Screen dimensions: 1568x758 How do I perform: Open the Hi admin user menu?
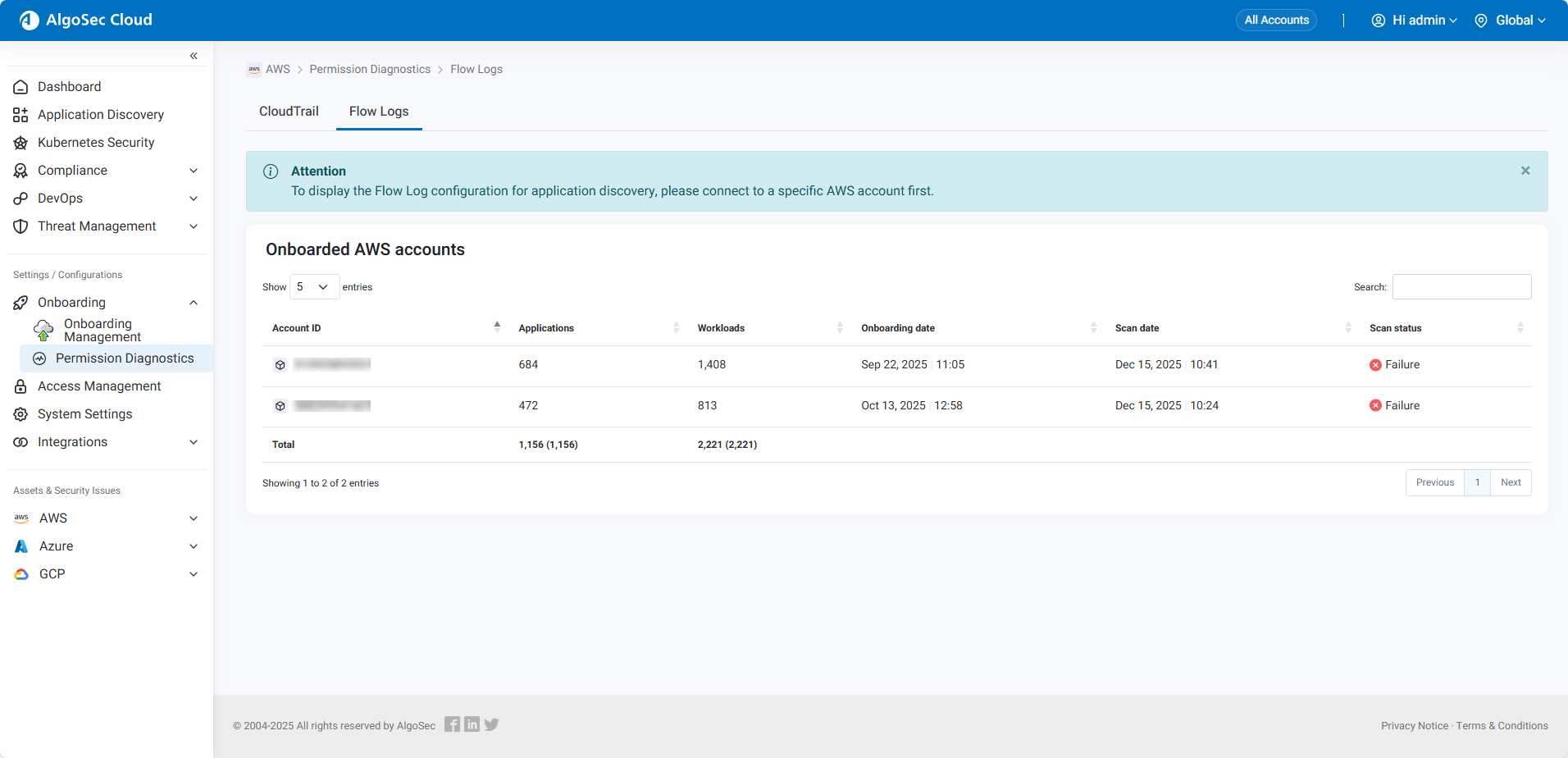(1415, 21)
